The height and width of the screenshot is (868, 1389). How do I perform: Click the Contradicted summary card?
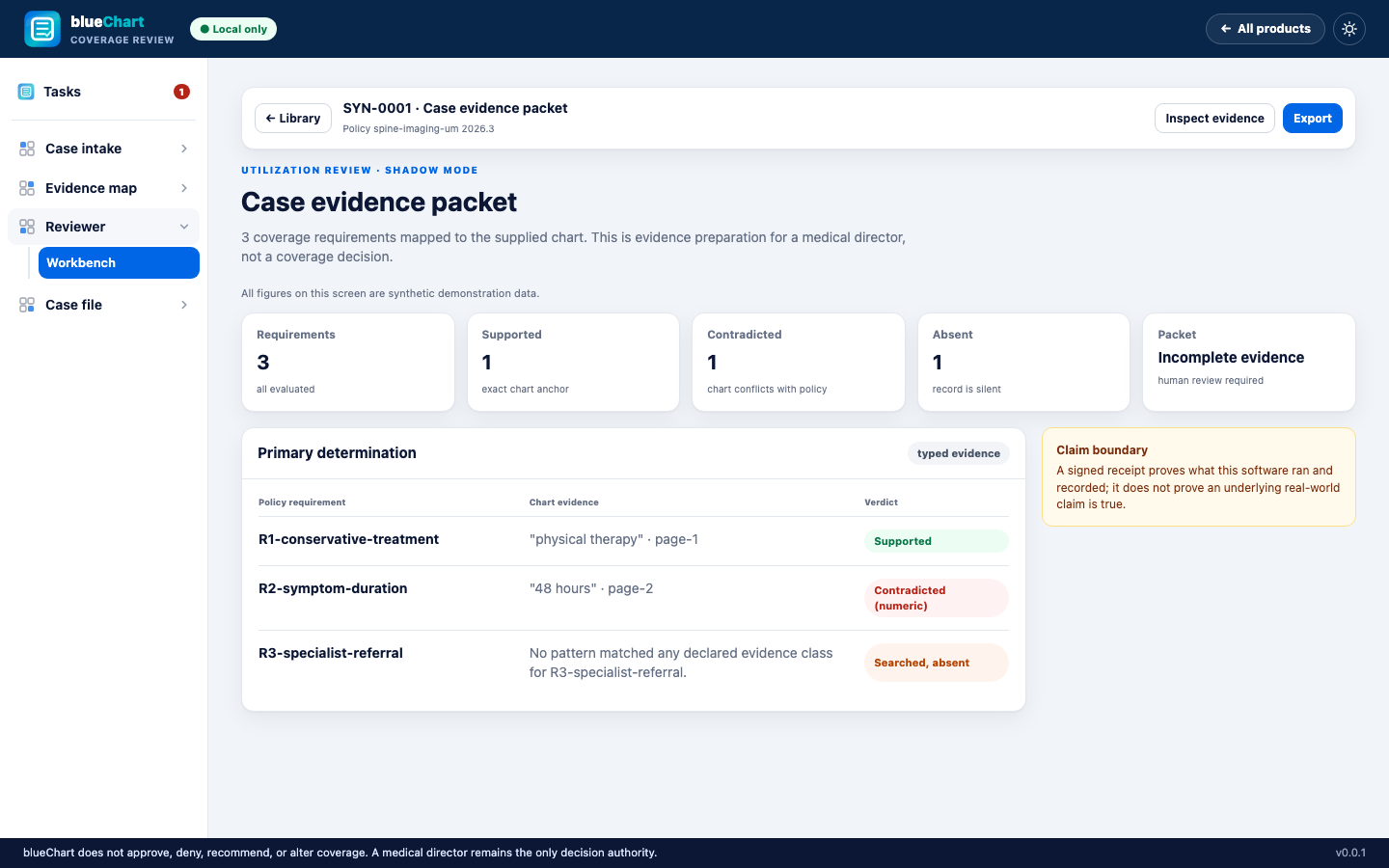tap(799, 363)
